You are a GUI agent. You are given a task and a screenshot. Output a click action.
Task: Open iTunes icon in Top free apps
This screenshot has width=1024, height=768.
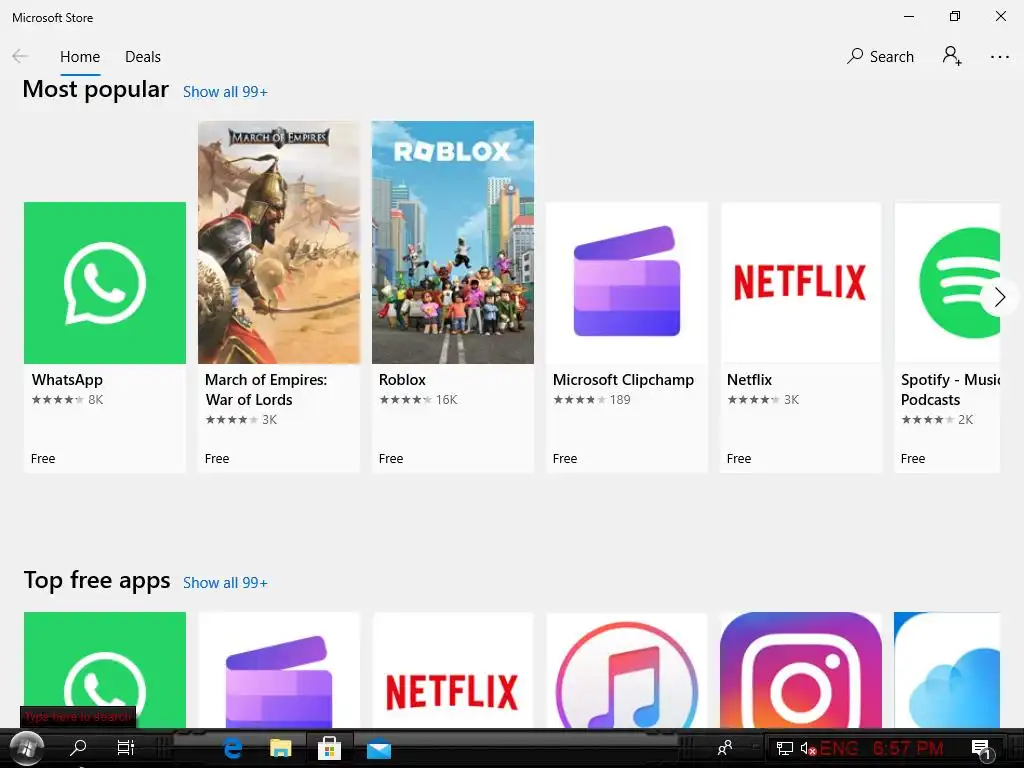[x=627, y=669]
